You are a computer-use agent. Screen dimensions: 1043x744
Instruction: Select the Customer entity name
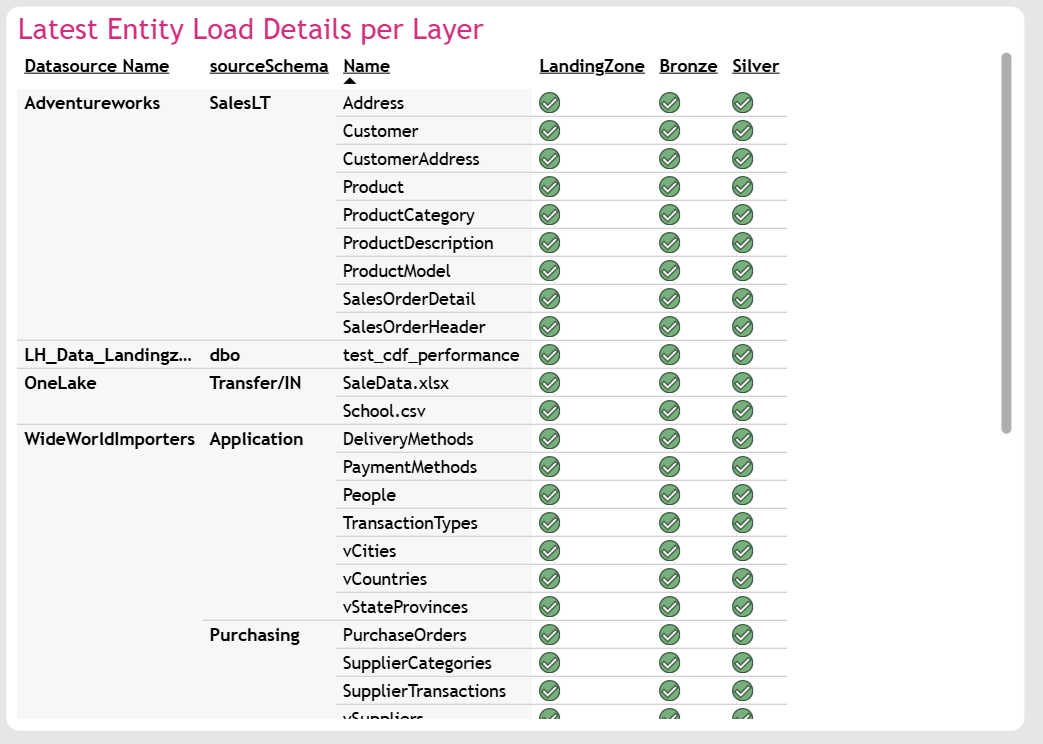[x=380, y=131]
